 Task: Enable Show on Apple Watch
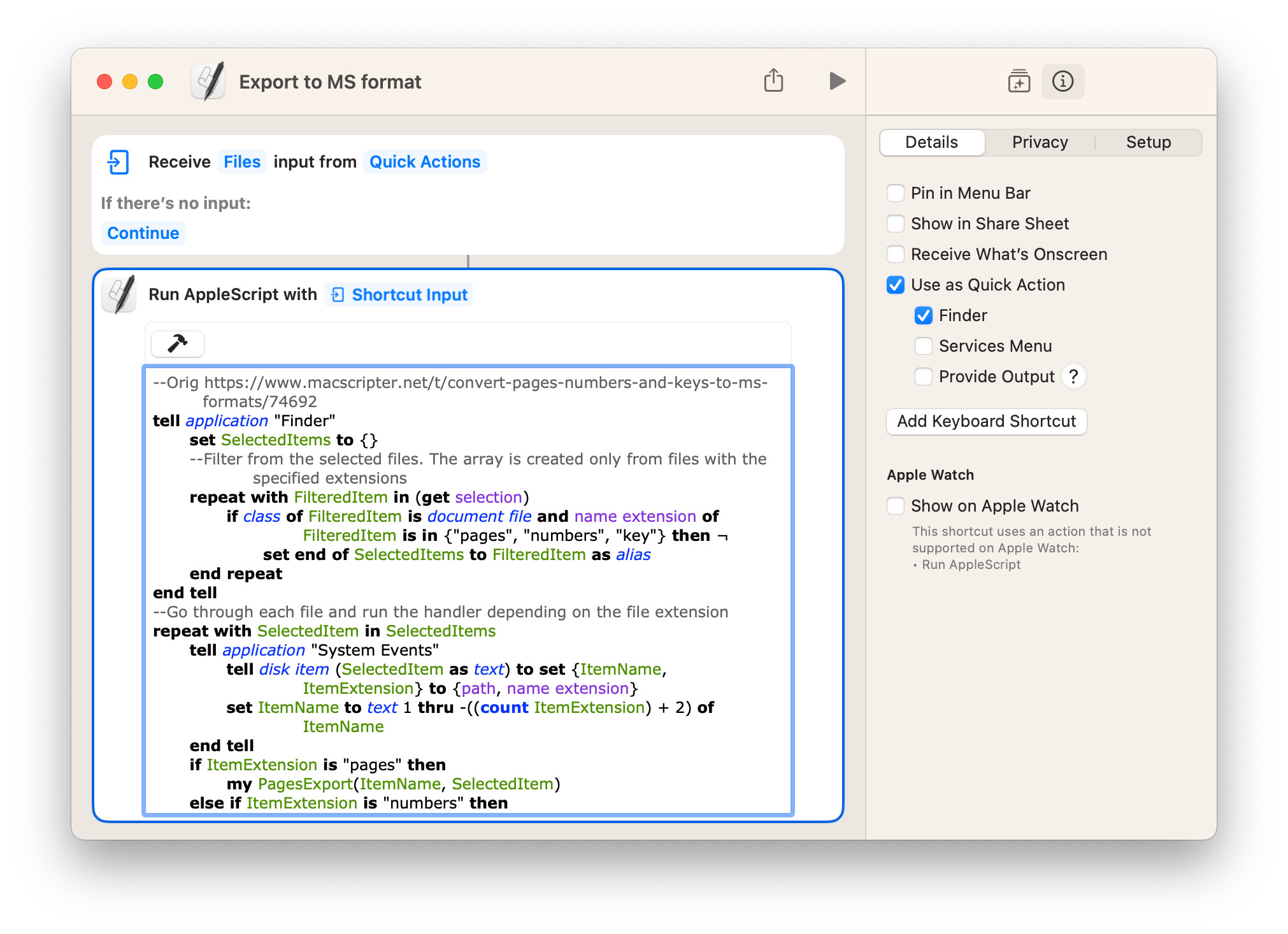point(896,506)
